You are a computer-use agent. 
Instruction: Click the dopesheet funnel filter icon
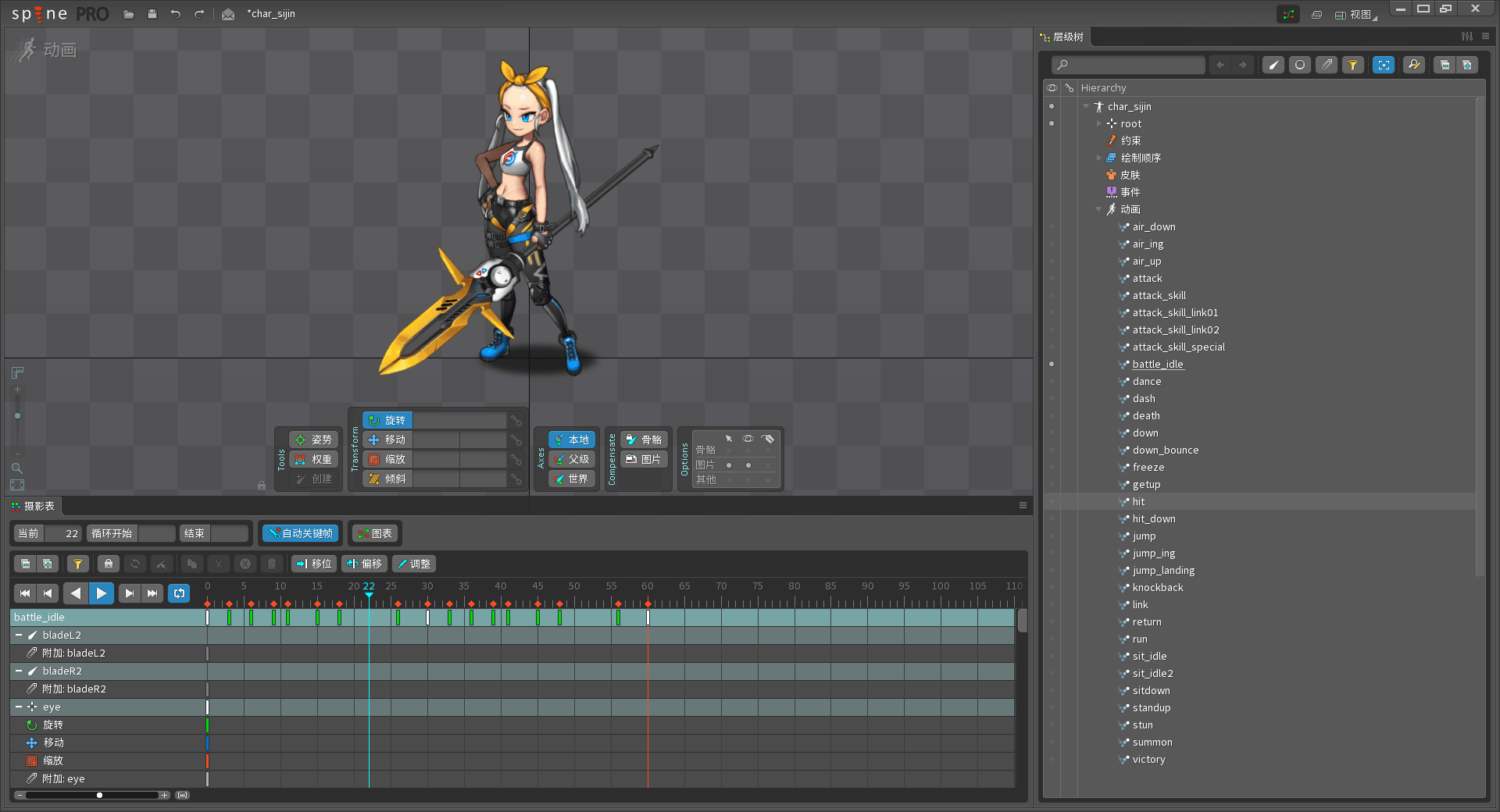pos(77,564)
